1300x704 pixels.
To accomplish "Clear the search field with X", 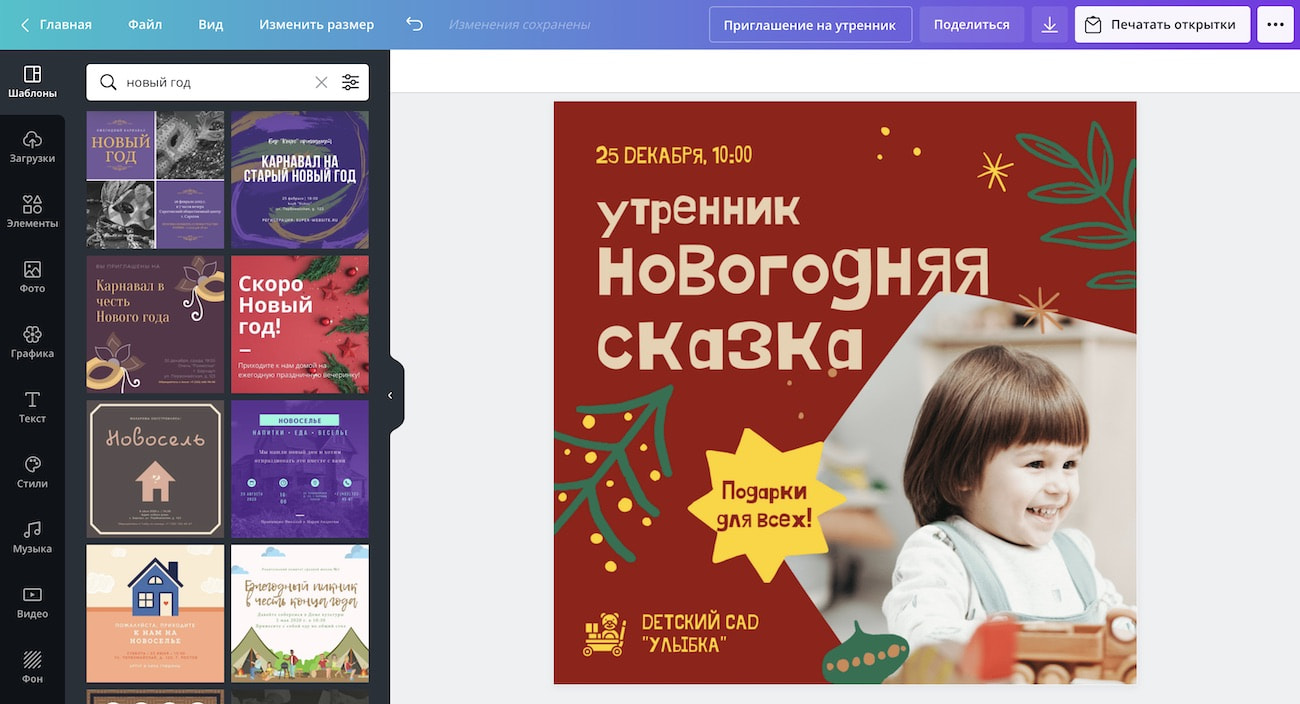I will 321,82.
